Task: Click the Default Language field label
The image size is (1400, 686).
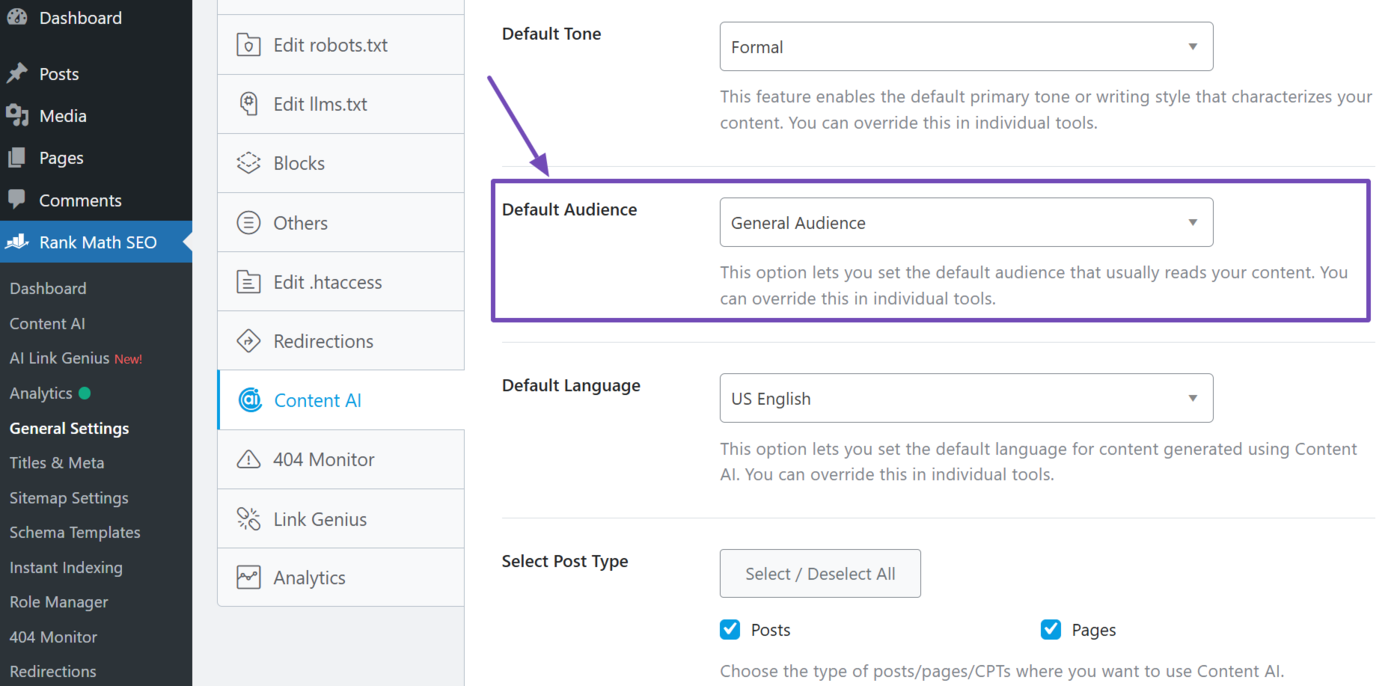Action: click(571, 385)
